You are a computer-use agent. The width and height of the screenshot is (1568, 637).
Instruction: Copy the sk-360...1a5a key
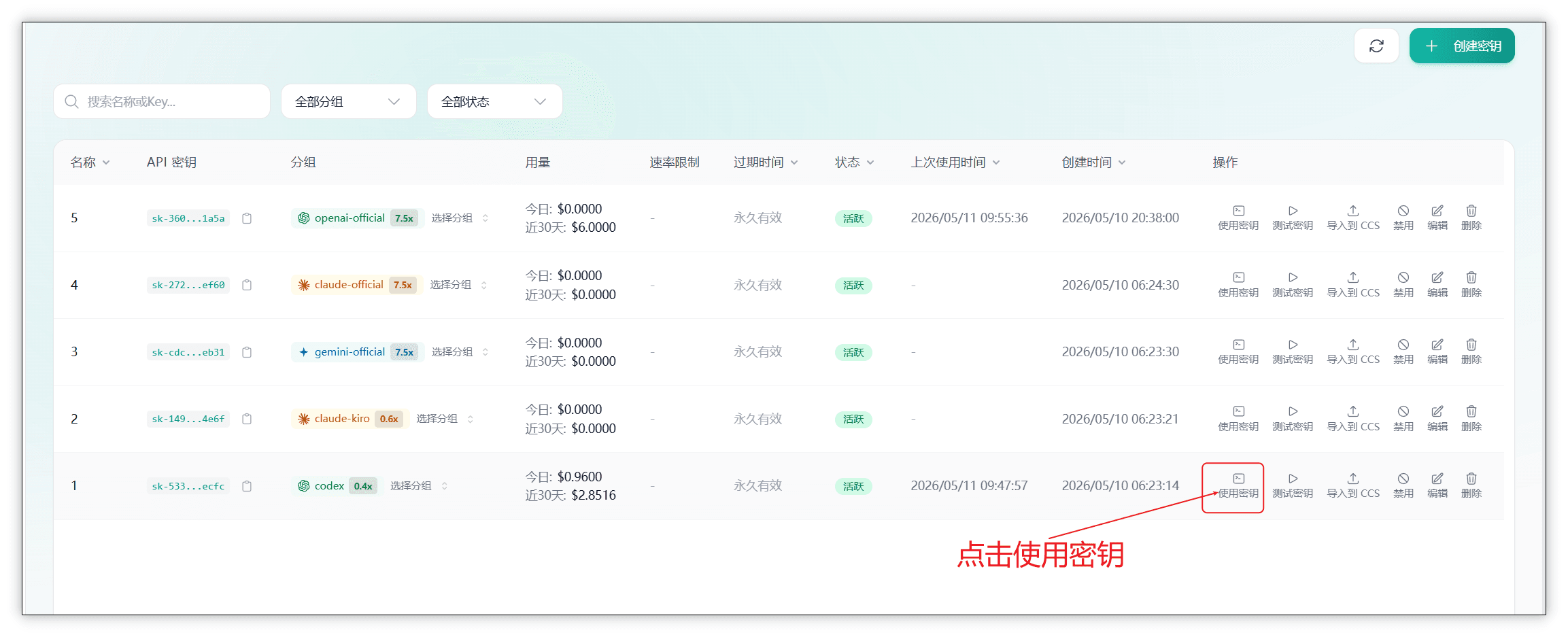pyautogui.click(x=247, y=218)
